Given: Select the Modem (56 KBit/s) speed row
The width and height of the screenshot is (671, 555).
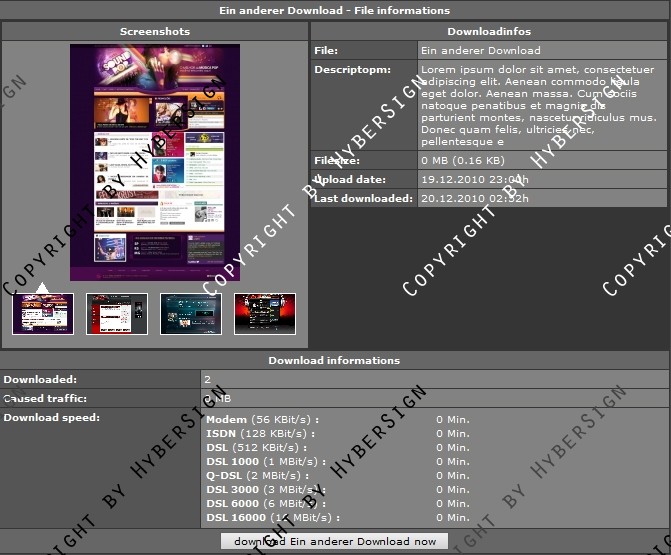Looking at the screenshot, I should (x=261, y=419).
